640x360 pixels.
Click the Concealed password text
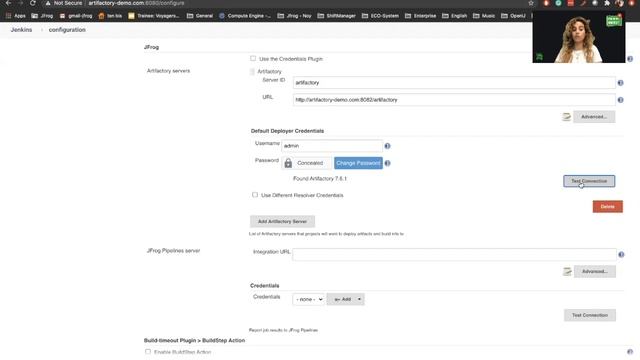point(310,163)
